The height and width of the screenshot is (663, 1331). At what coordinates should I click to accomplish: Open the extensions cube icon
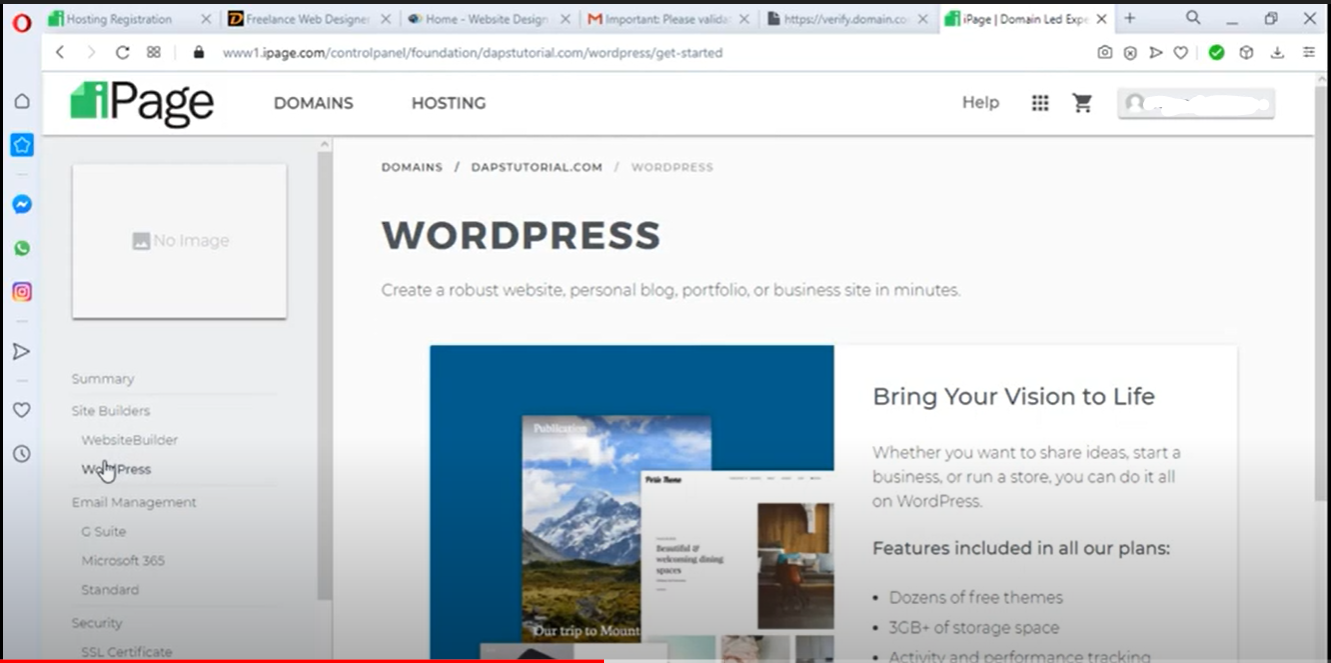1246,52
